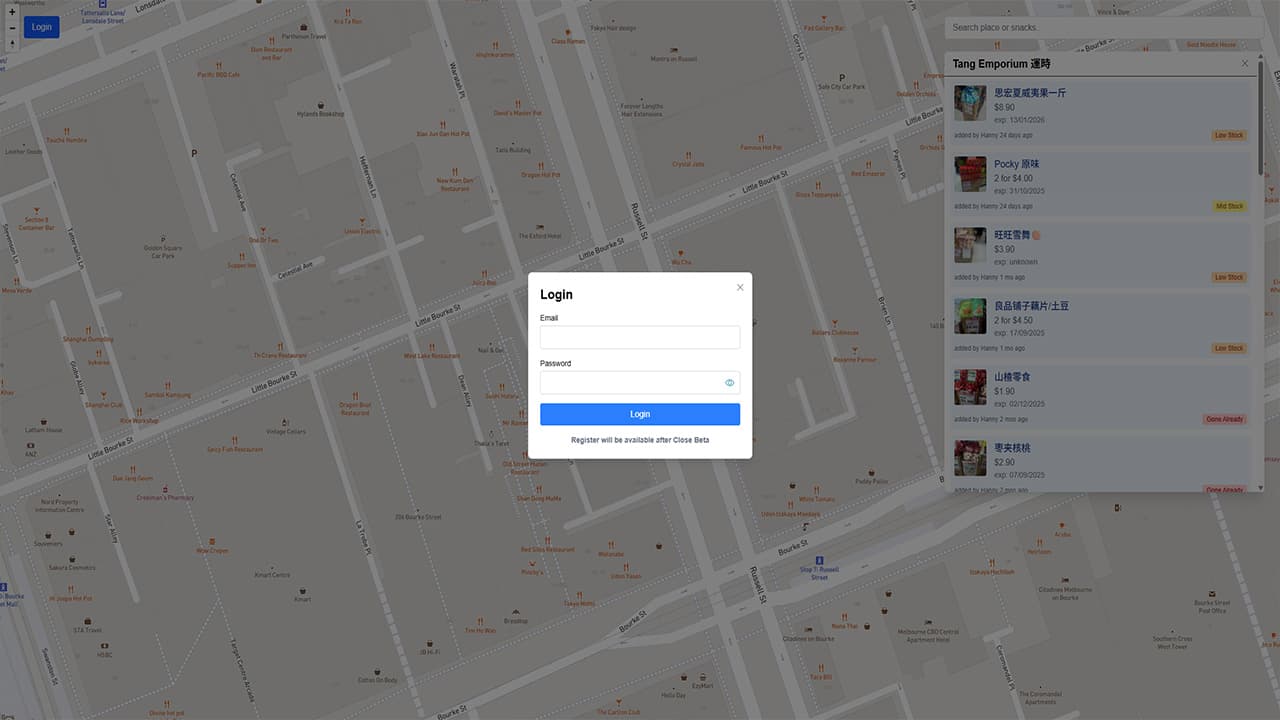
Task: Click the Mid Stock badge on Pocky
Action: click(x=1230, y=207)
